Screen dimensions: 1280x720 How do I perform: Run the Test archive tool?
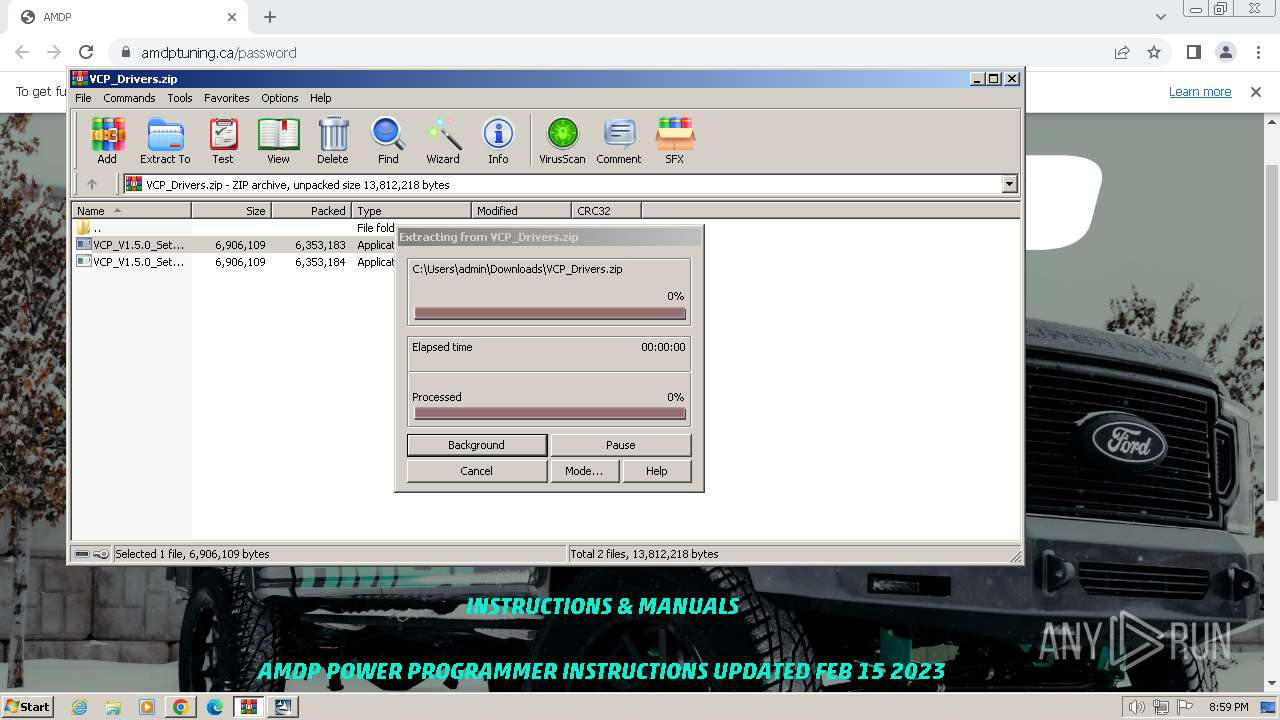click(x=223, y=141)
